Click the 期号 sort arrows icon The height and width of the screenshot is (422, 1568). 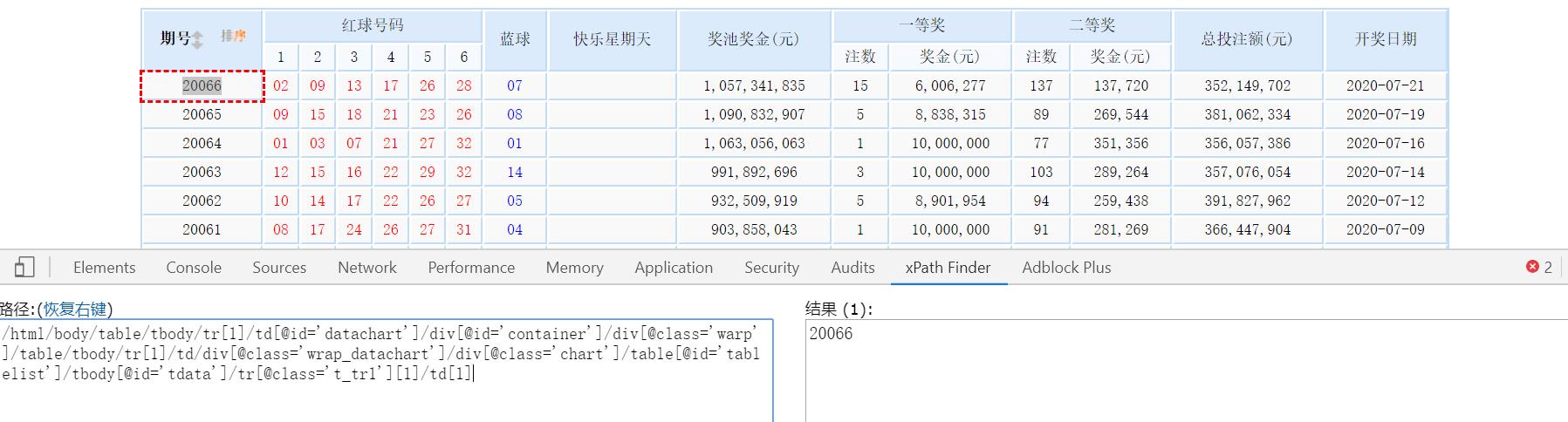point(198,39)
